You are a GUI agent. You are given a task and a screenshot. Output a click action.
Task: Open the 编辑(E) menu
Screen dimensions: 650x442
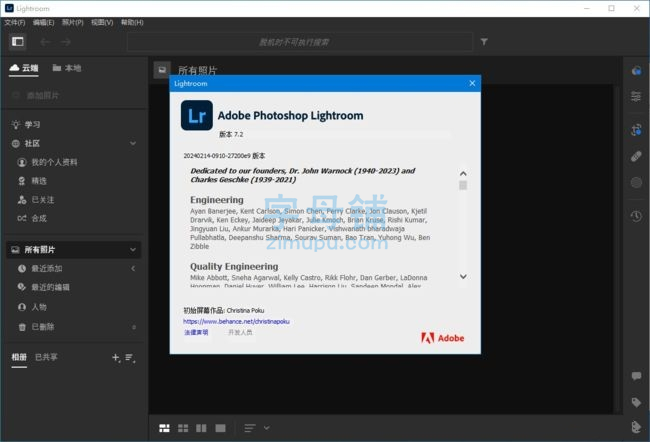(44, 22)
